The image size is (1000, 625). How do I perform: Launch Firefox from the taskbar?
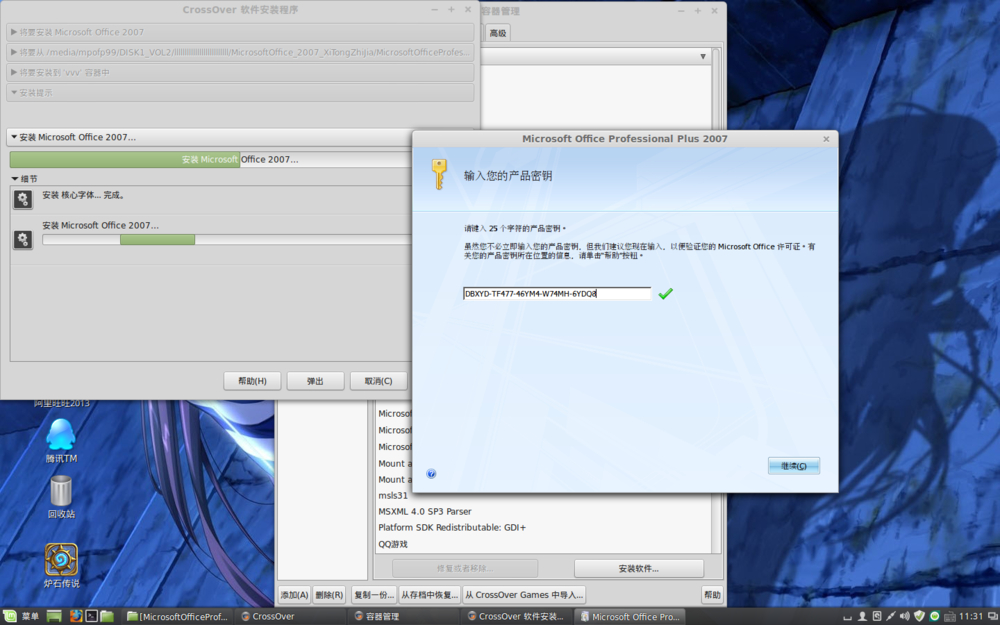76,616
